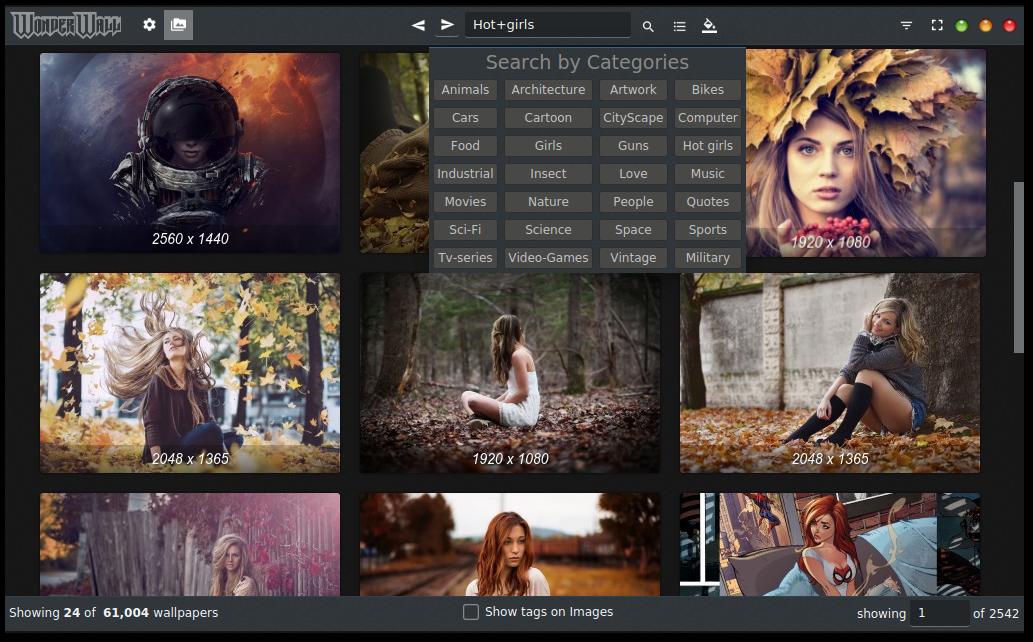Click the CityScape category

click(x=633, y=118)
